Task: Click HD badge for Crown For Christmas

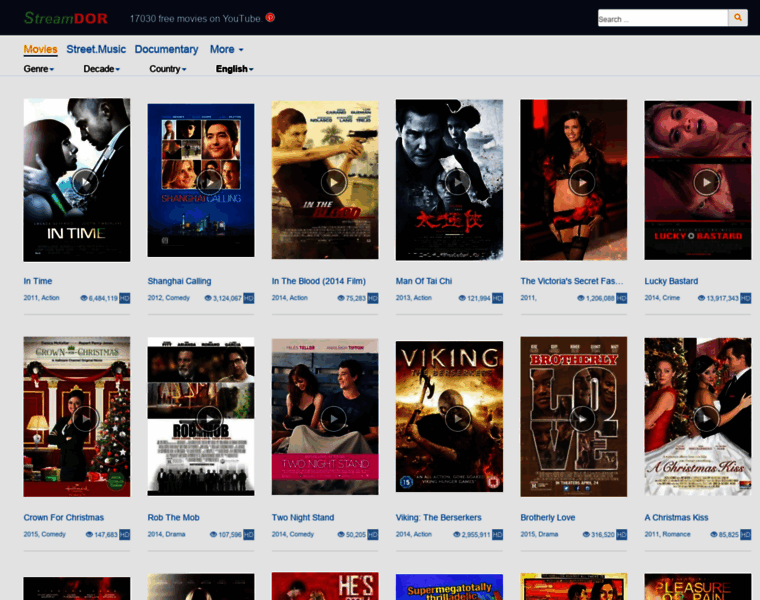Action: tap(125, 535)
